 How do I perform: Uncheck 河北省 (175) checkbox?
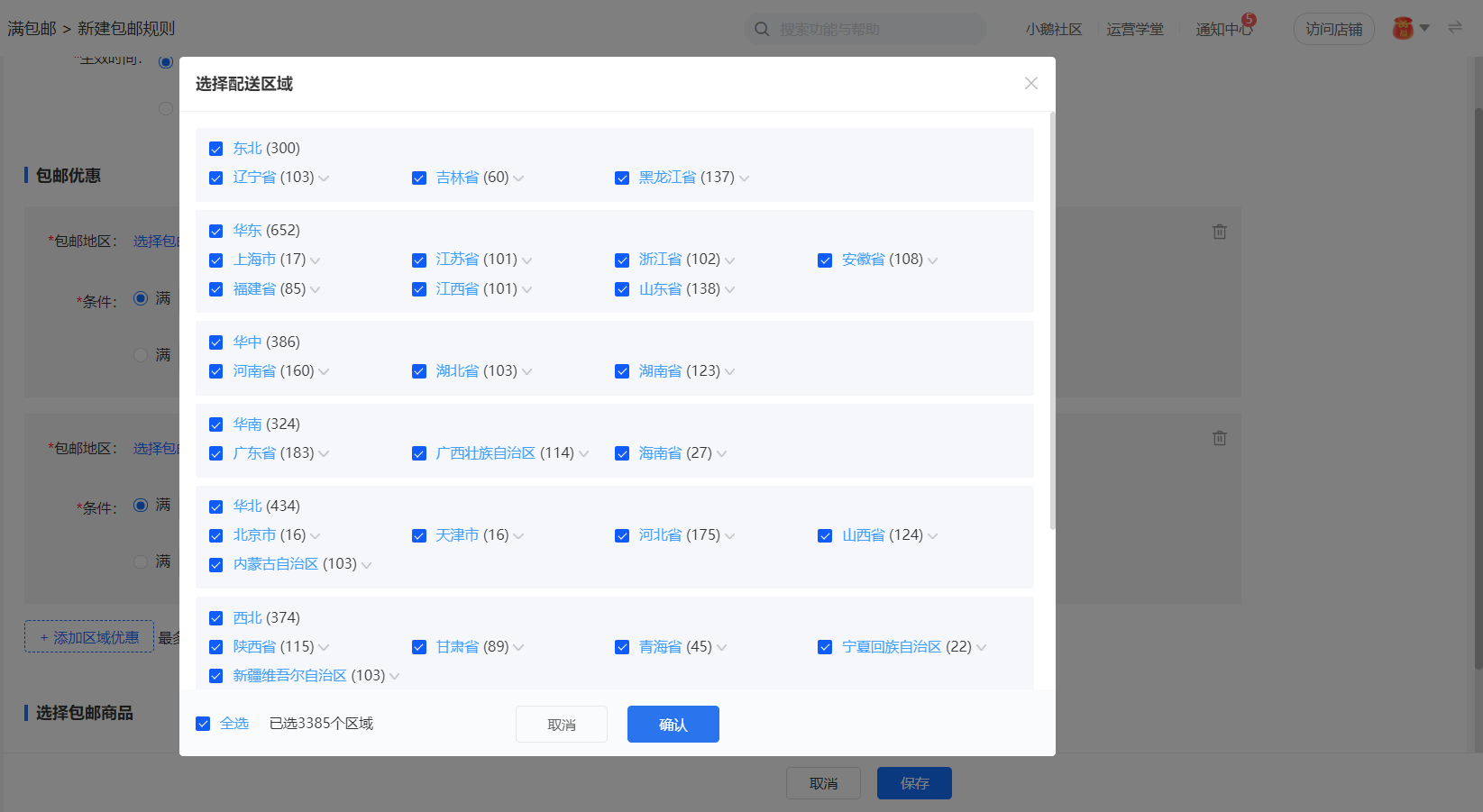tap(622, 535)
